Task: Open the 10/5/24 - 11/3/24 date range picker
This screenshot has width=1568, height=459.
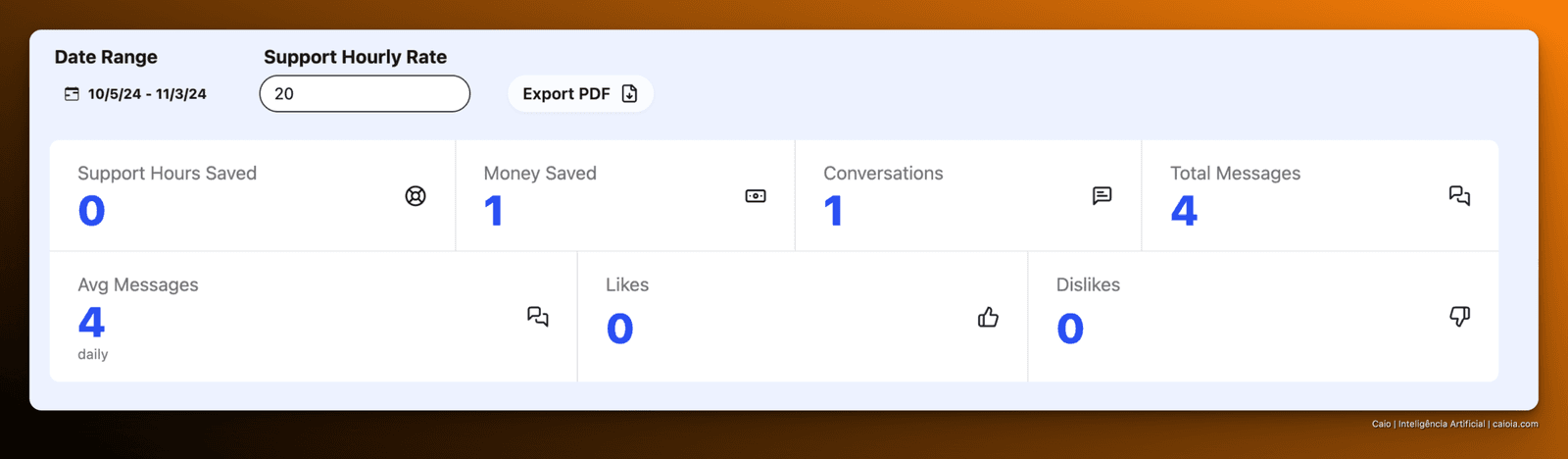Action: click(x=135, y=94)
